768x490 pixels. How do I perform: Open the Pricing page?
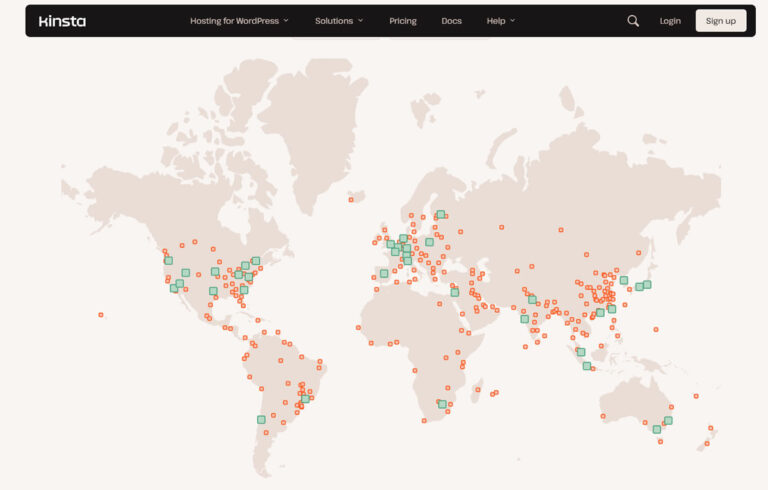pyautogui.click(x=403, y=21)
